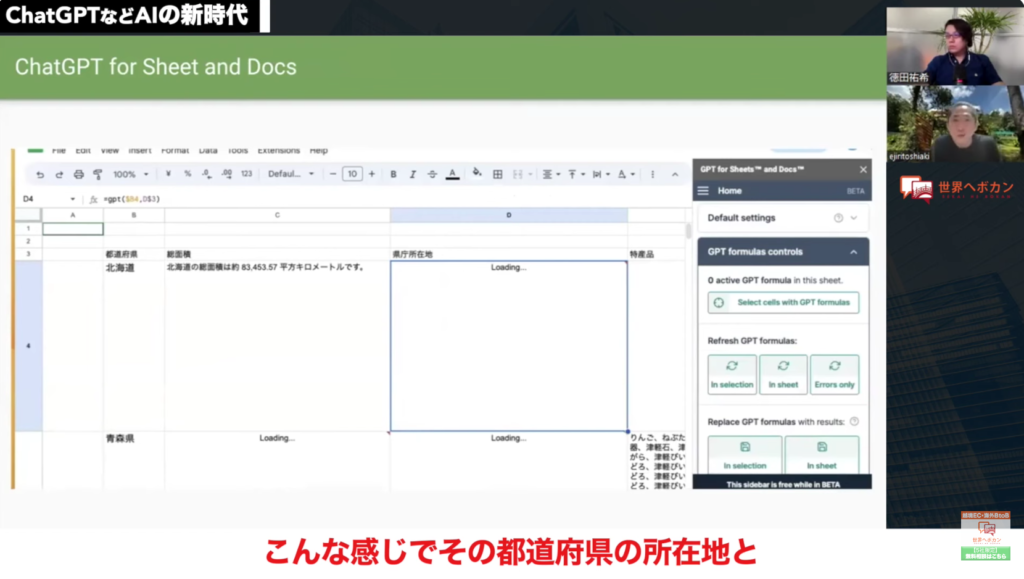Screen dimensions: 1024x579
Task: Refresh GPT formulas with Errors only
Action: (x=835, y=375)
